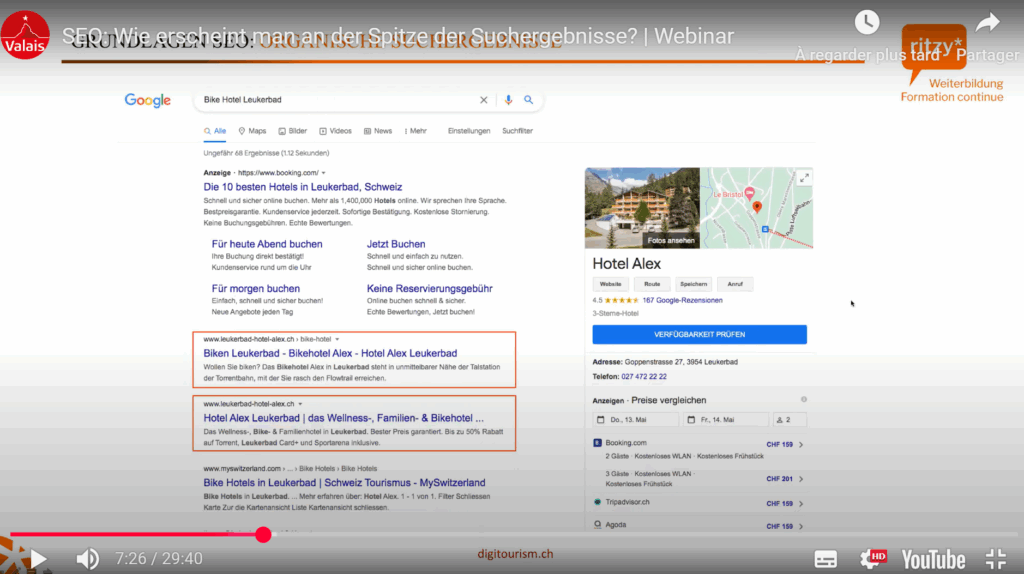
Task: Click the Hotel Alex photo thumbnail
Action: (x=642, y=208)
